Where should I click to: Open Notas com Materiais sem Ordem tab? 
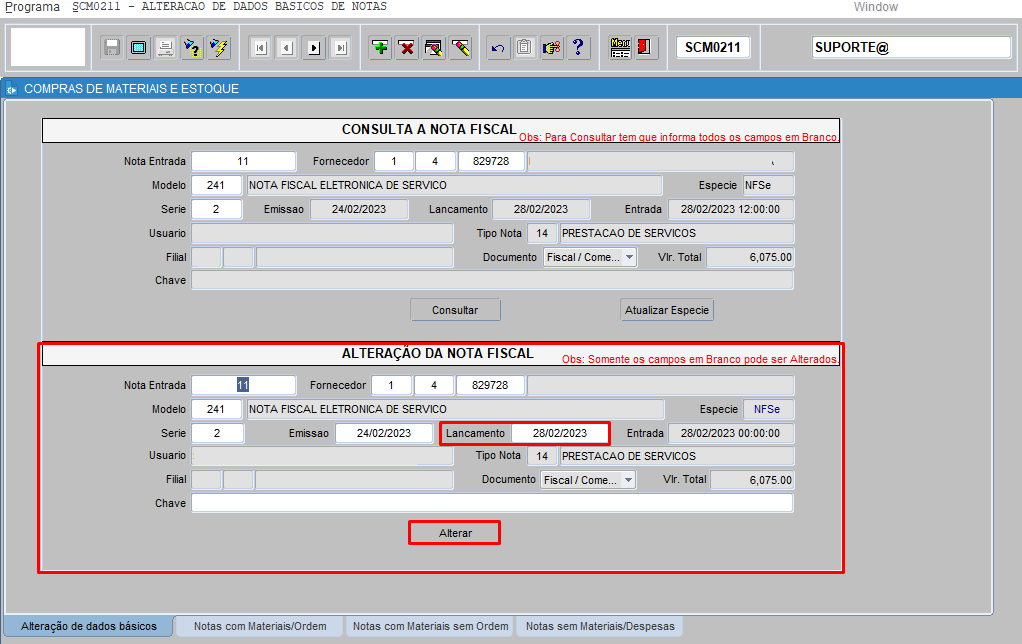pos(430,626)
